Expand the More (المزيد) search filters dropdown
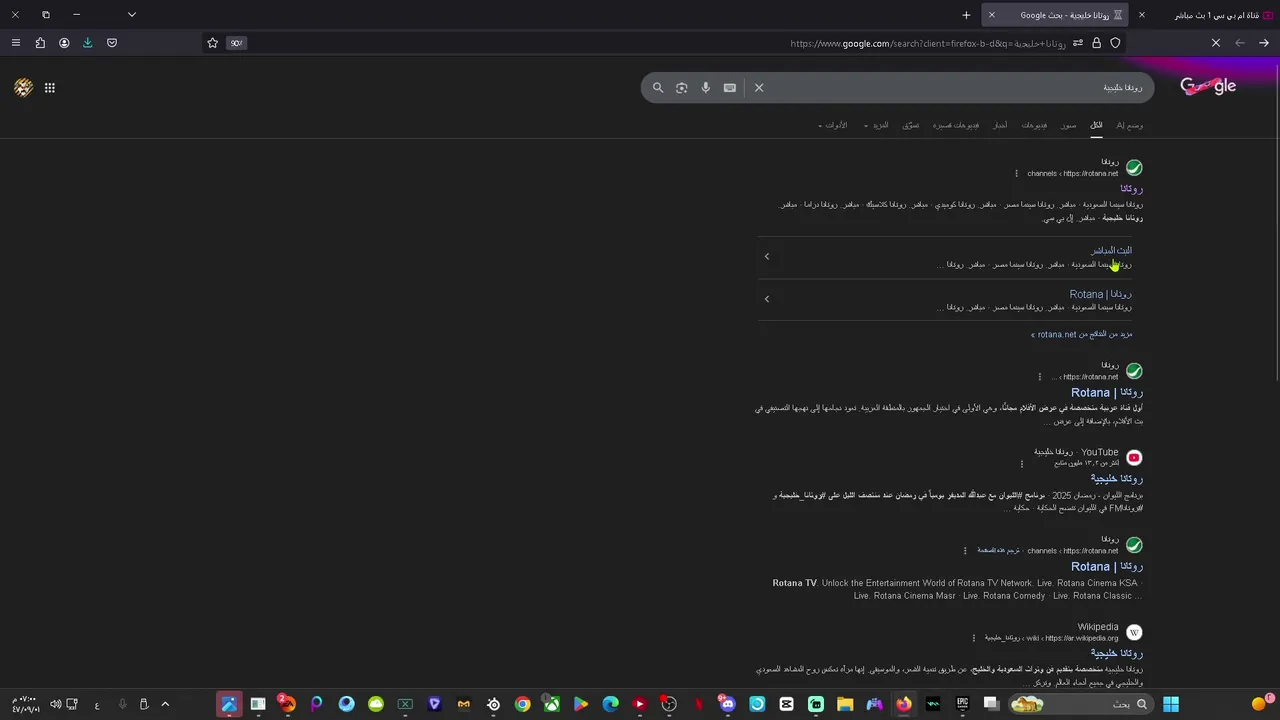Viewport: 1280px width, 720px height. pyautogui.click(x=877, y=125)
